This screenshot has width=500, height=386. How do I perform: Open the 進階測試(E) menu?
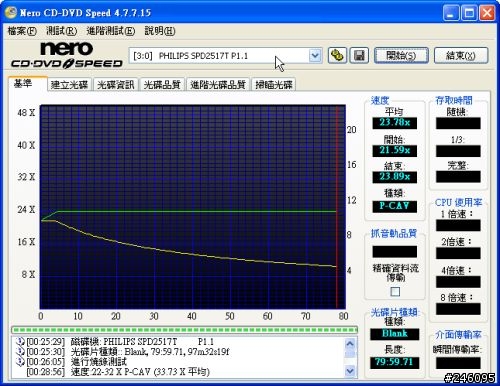[x=111, y=31]
